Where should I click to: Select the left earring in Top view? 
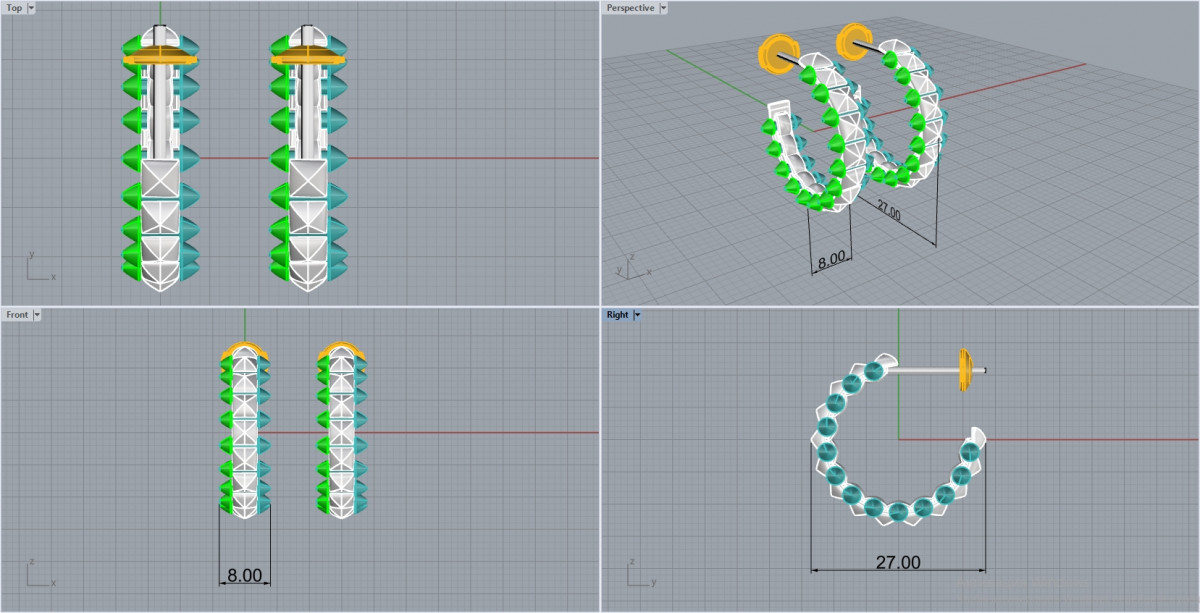click(x=160, y=160)
